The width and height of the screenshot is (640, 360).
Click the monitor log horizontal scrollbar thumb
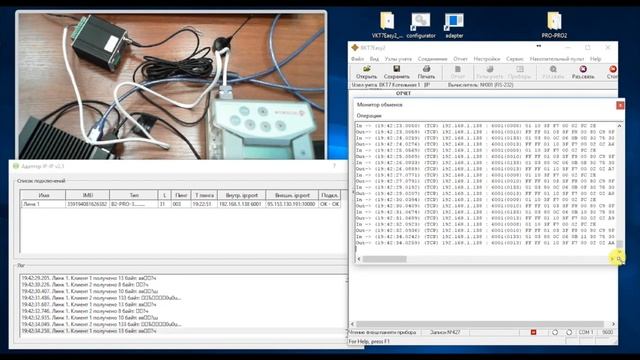384,259
